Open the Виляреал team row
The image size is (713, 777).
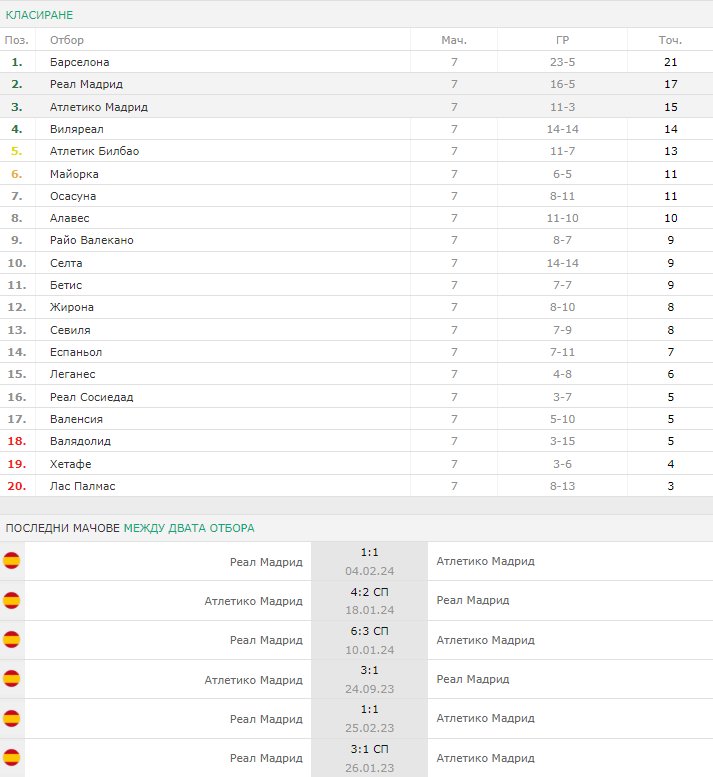[x=356, y=129]
